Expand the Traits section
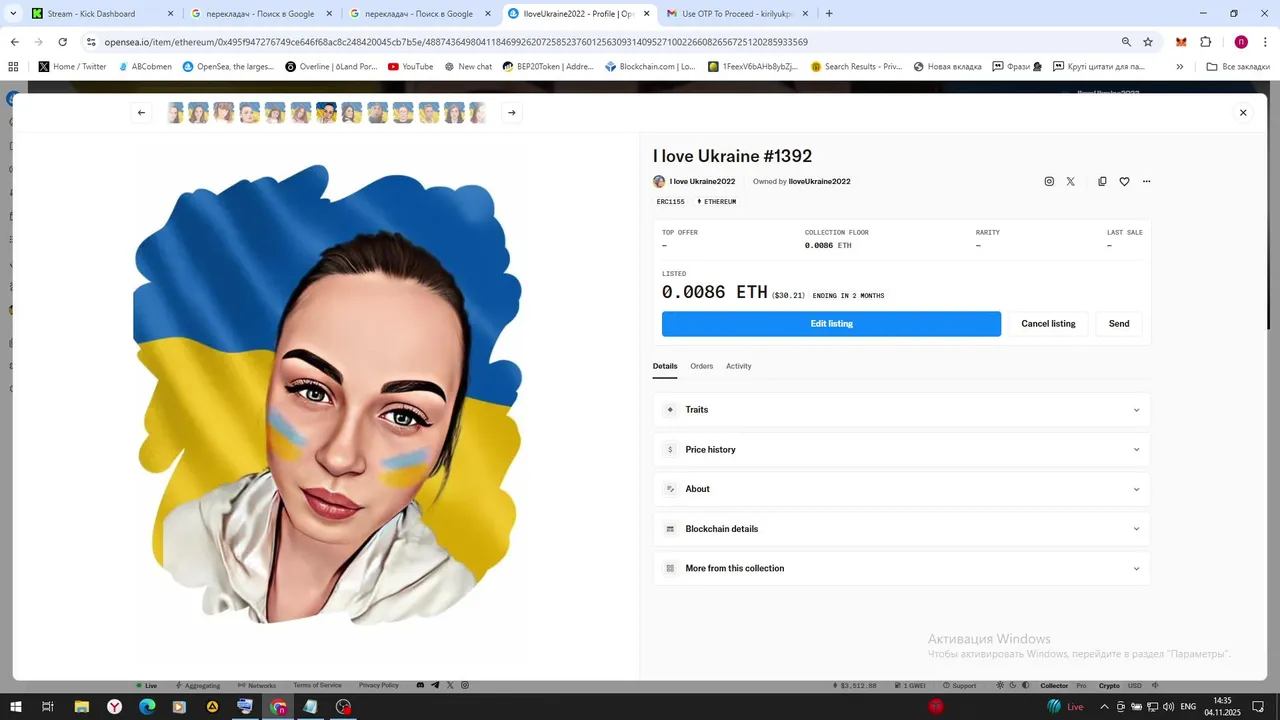1280x720 pixels. [x=902, y=410]
